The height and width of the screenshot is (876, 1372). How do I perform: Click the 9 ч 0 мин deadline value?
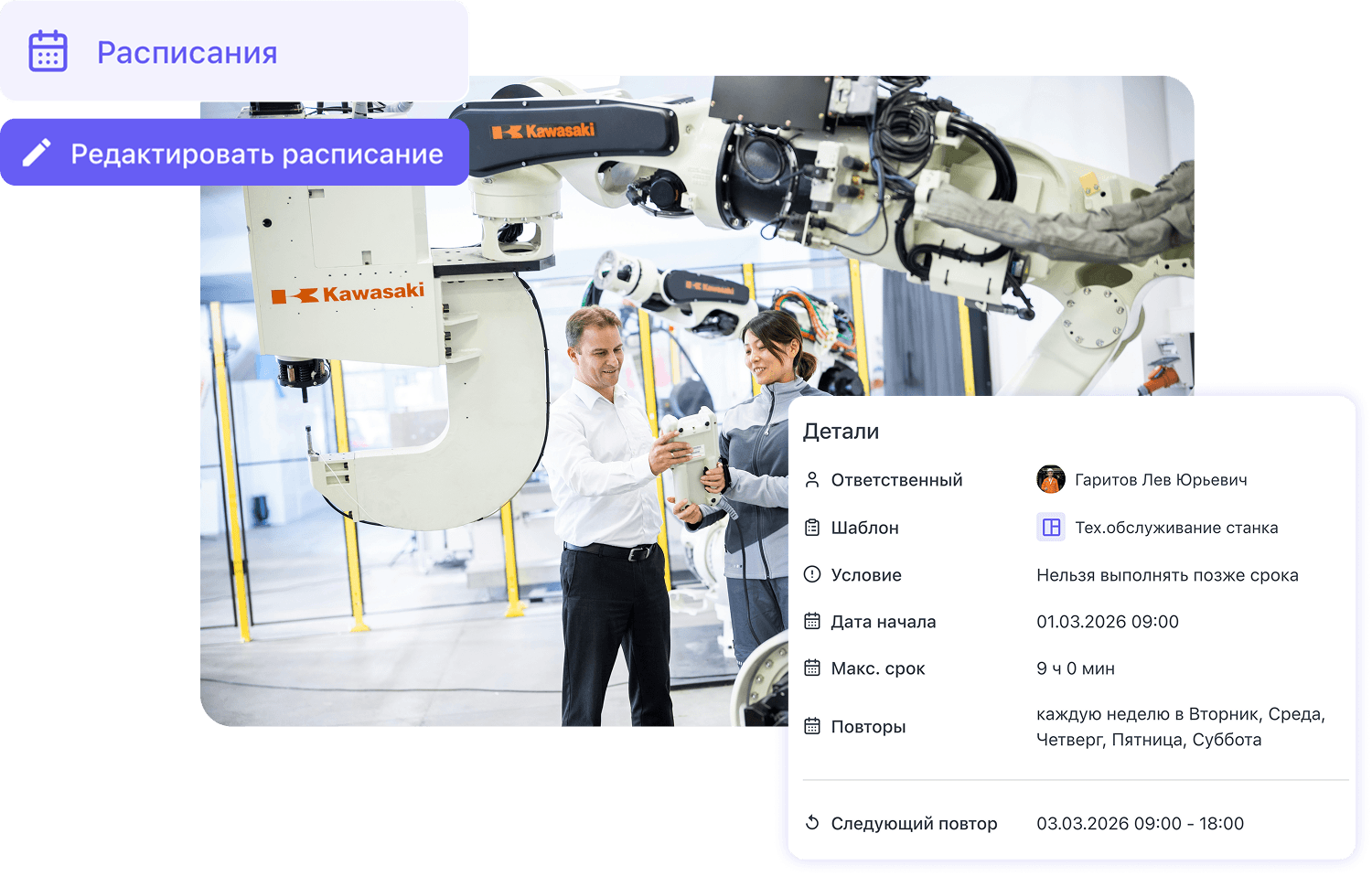pyautogui.click(x=1076, y=668)
